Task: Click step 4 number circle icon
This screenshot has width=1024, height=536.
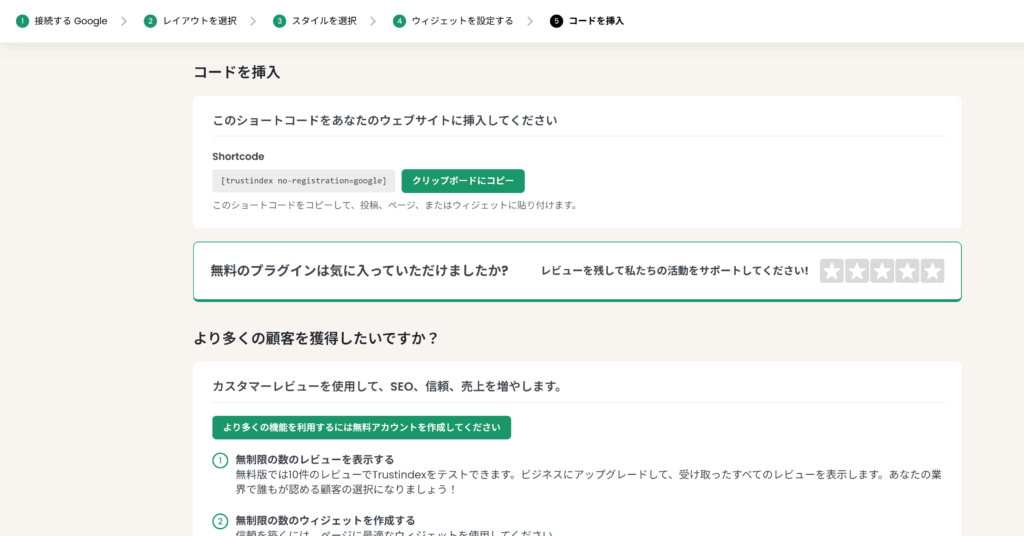Action: point(399,21)
